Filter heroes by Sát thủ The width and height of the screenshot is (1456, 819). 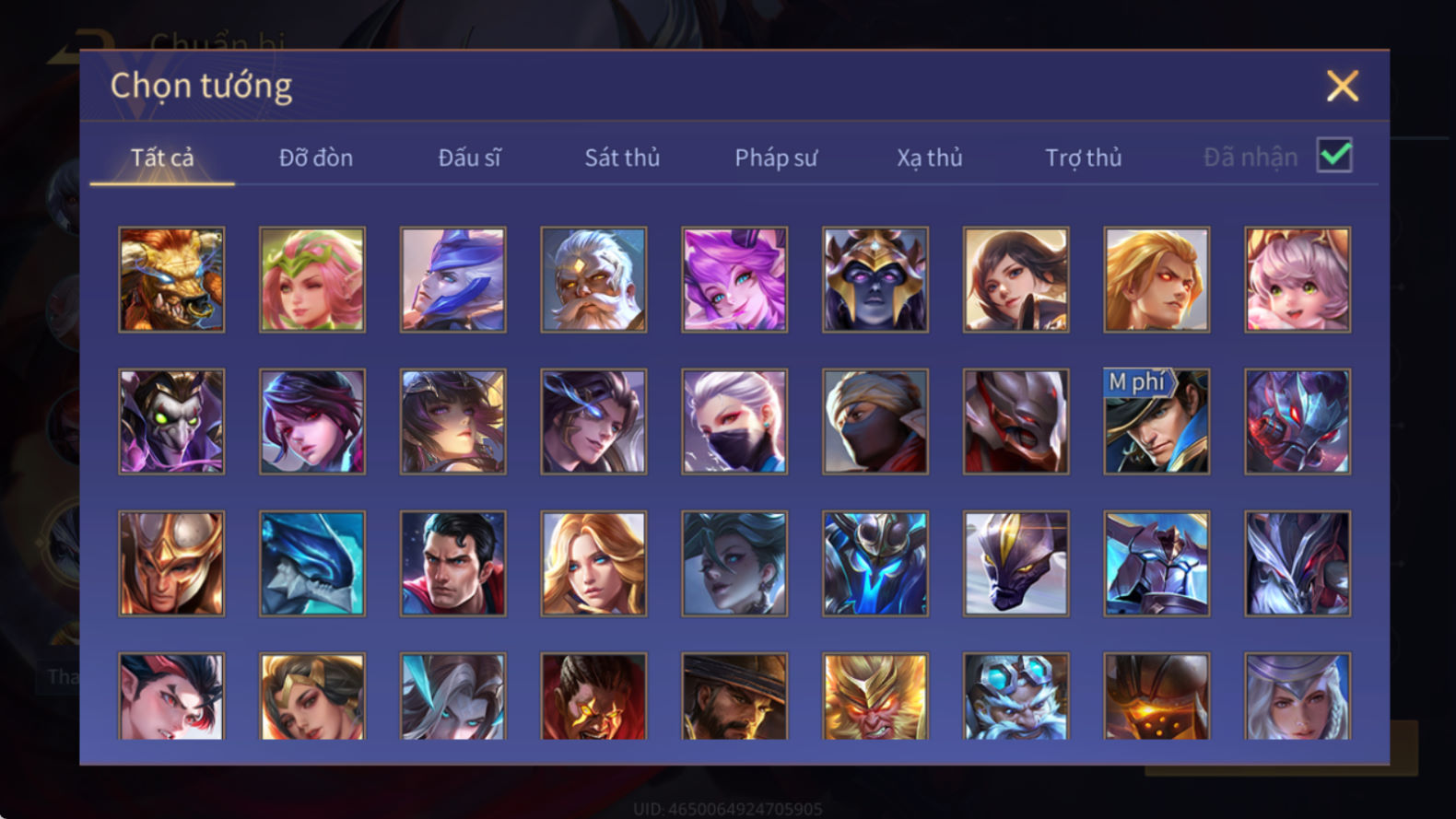pyautogui.click(x=622, y=158)
